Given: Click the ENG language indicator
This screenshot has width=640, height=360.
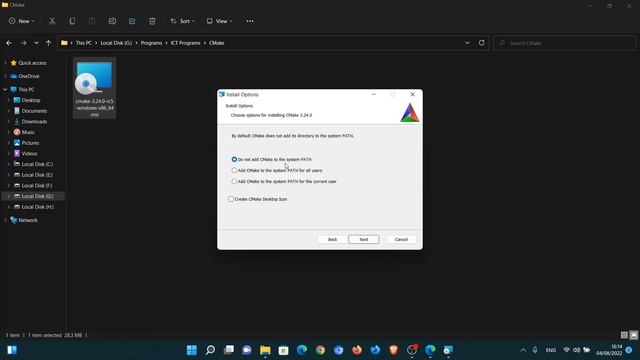Looking at the screenshot, I should [551, 350].
